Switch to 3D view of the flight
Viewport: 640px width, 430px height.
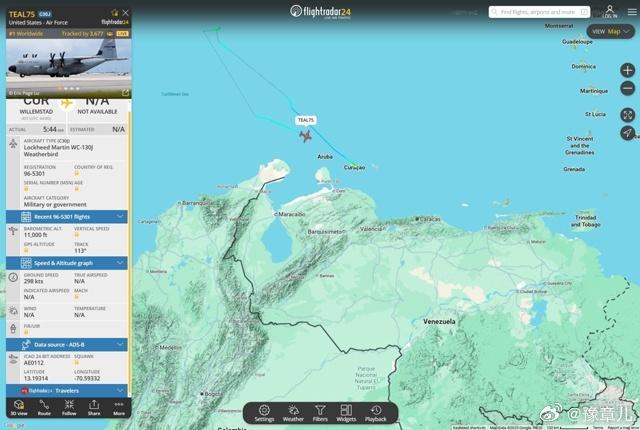click(x=19, y=408)
